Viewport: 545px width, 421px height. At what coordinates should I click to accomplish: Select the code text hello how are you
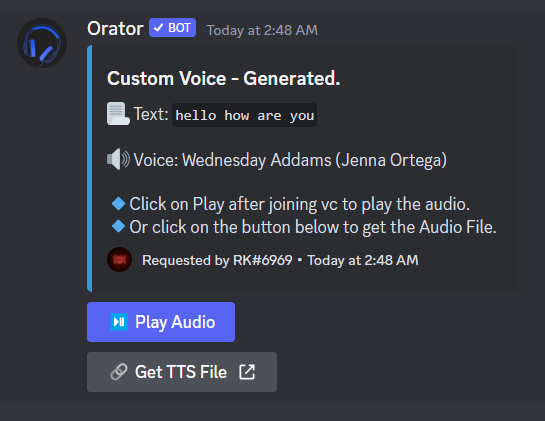click(x=244, y=115)
